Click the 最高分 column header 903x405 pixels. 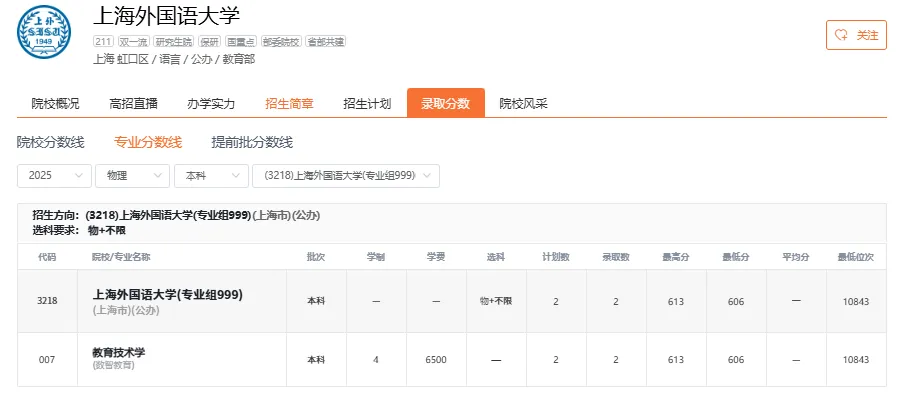[x=676, y=257]
